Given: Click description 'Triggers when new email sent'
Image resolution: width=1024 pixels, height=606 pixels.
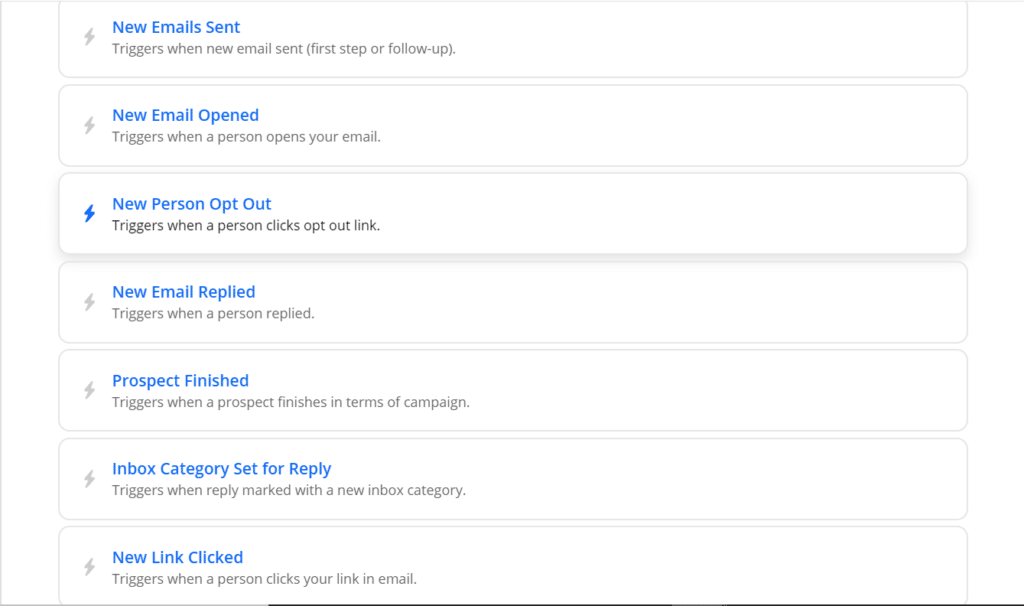Looking at the screenshot, I should click(x=283, y=48).
